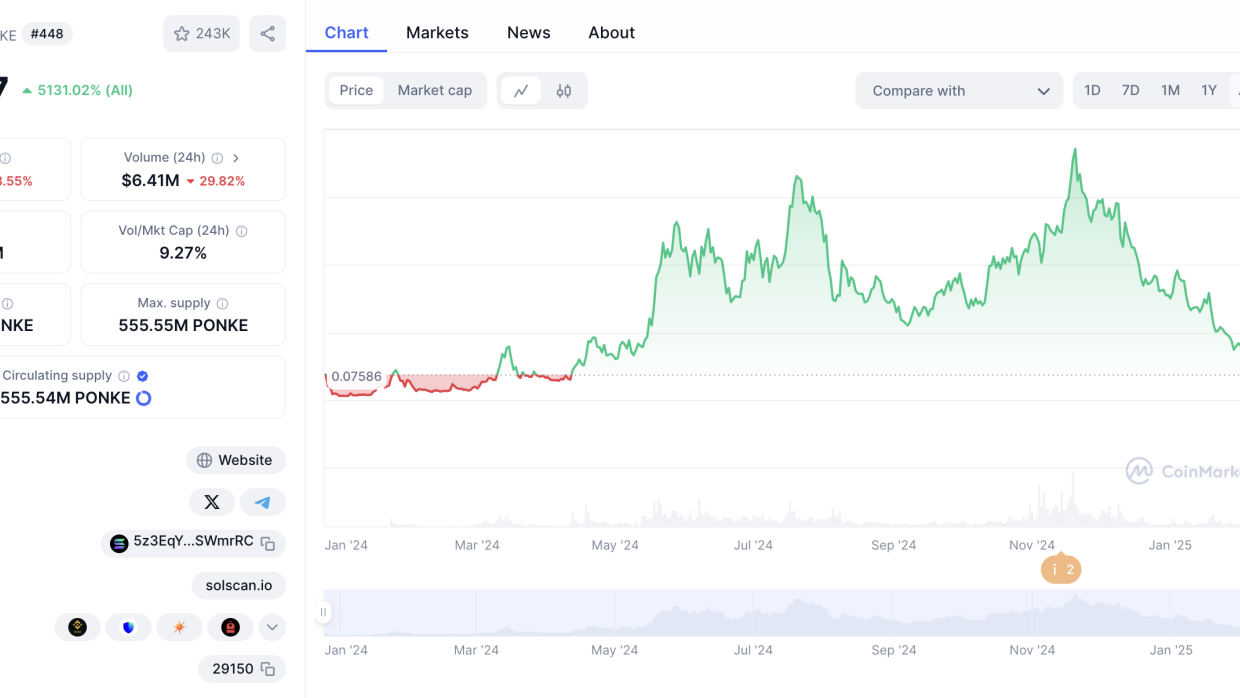Click the Jul '24 chart axis label
Viewport: 1240px width, 698px height.
[753, 545]
